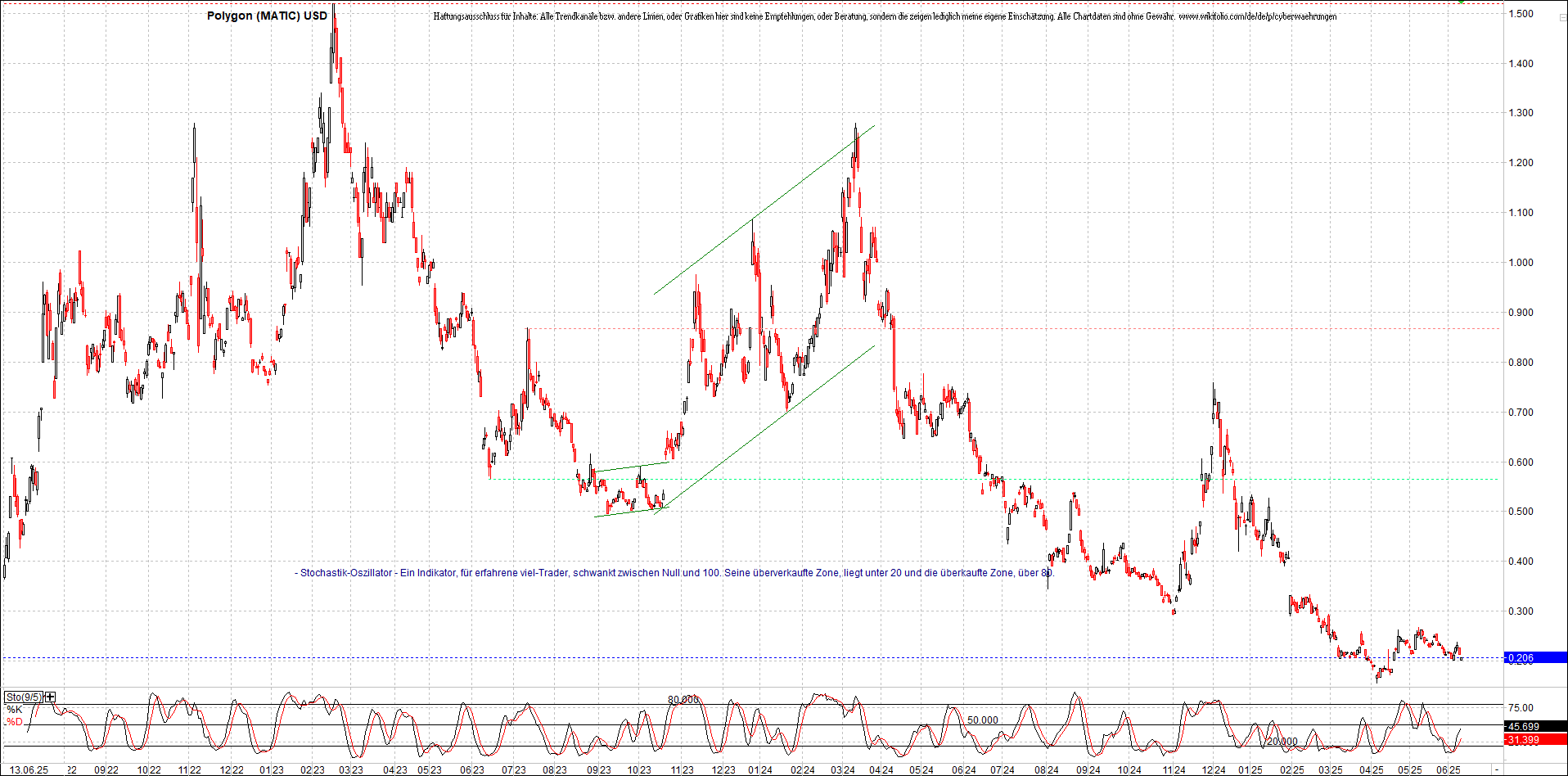This screenshot has width=1568, height=776.
Task: Click the red 31.399 value tag
Action: (x=1524, y=739)
